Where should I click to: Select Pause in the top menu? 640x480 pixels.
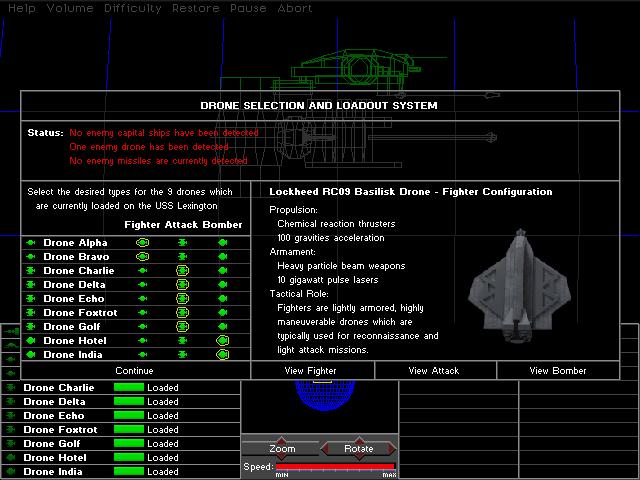tap(248, 8)
